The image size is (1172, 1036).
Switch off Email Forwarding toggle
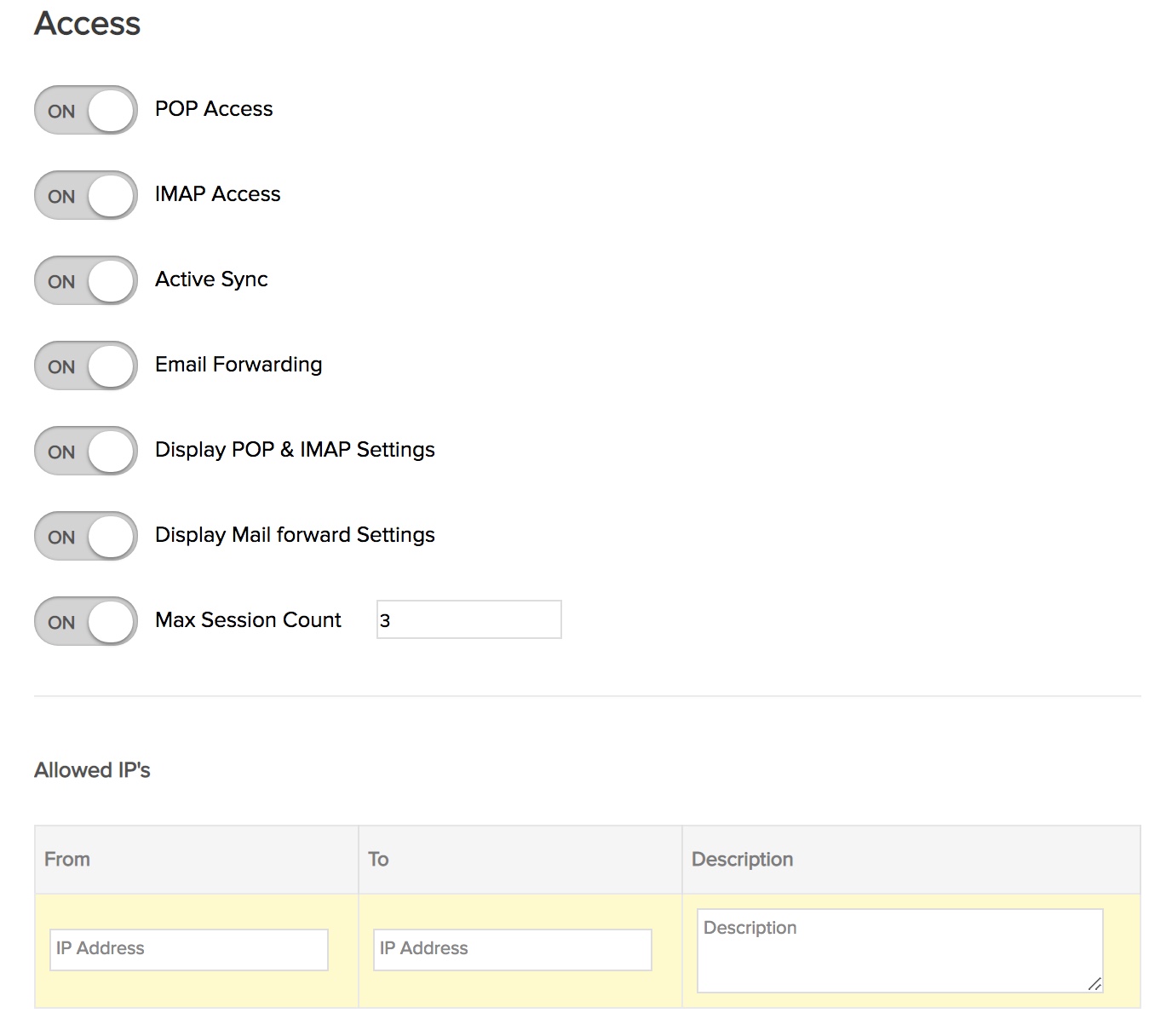pyautogui.click(x=86, y=365)
